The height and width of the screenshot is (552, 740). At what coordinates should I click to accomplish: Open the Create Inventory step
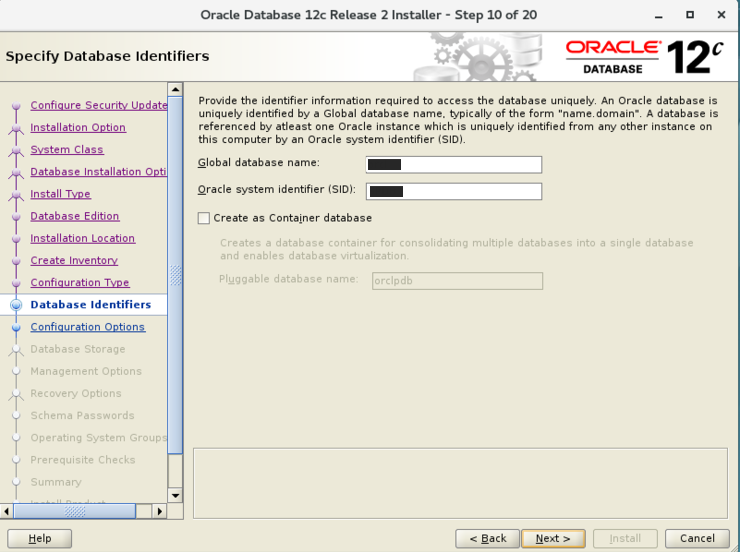tap(74, 260)
